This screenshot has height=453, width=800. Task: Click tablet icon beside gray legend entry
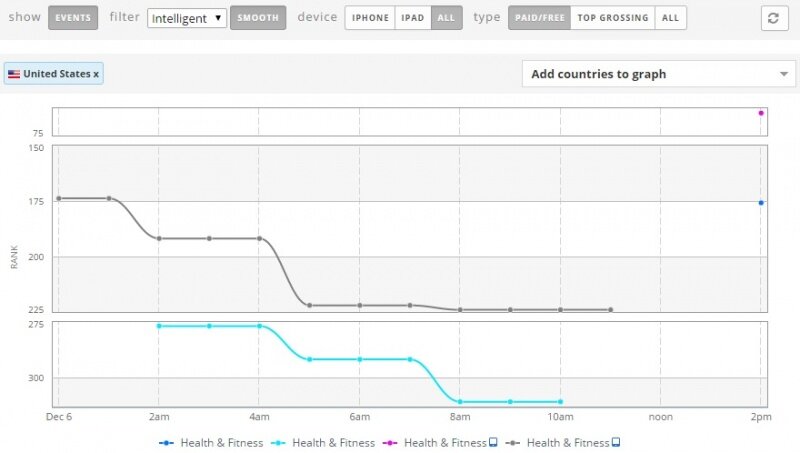(616, 442)
